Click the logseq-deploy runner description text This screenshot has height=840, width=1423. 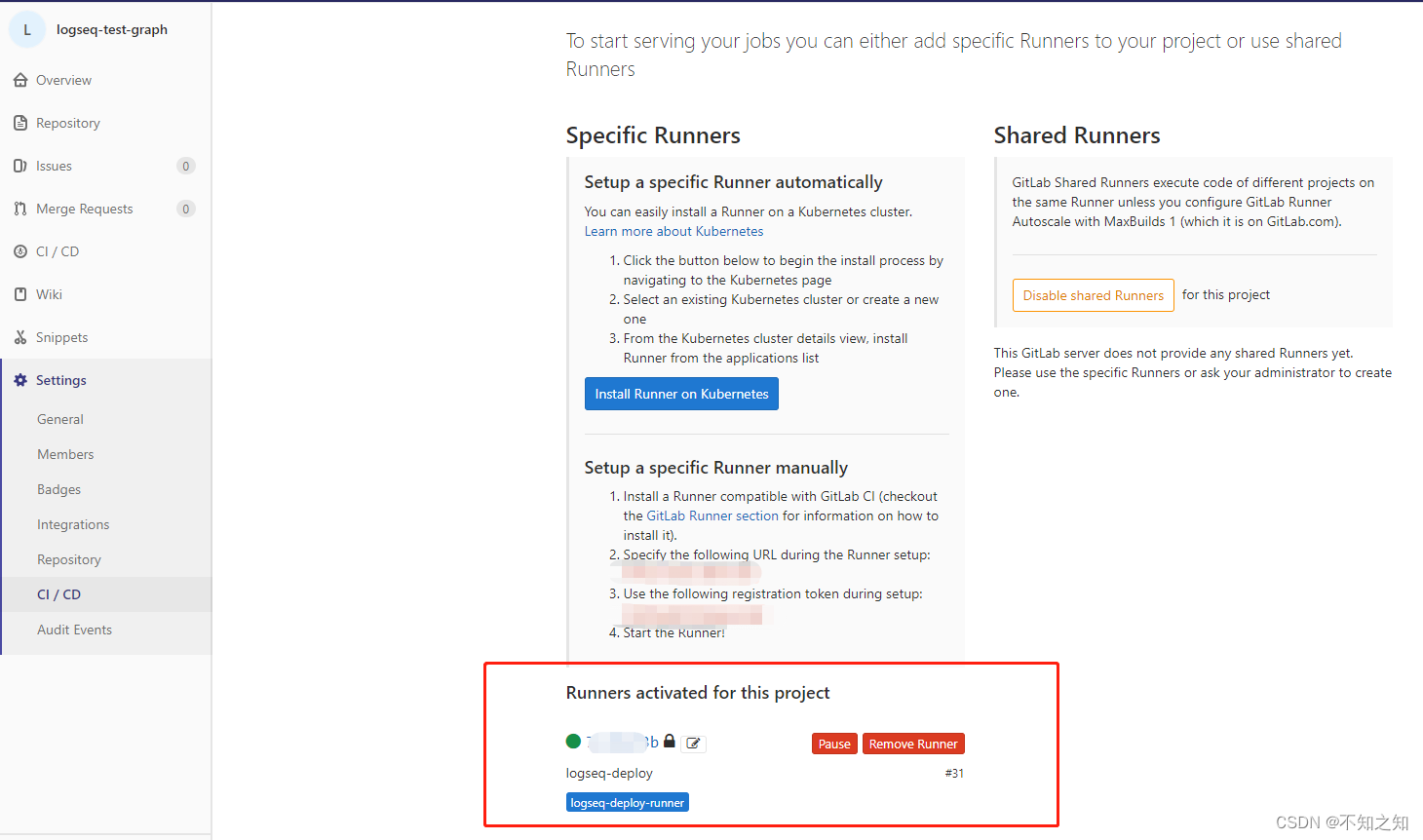(x=609, y=773)
